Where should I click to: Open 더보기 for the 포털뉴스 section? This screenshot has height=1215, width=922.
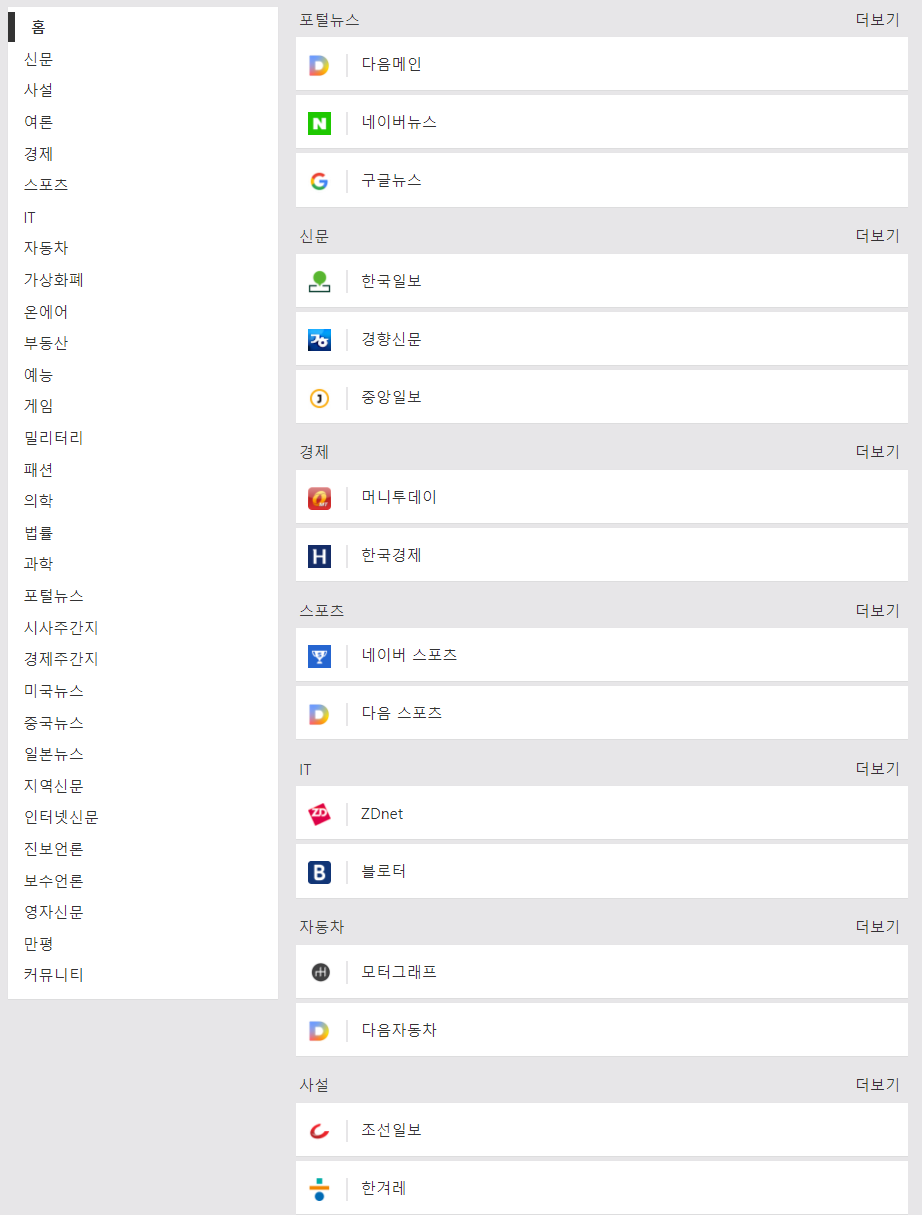877,20
